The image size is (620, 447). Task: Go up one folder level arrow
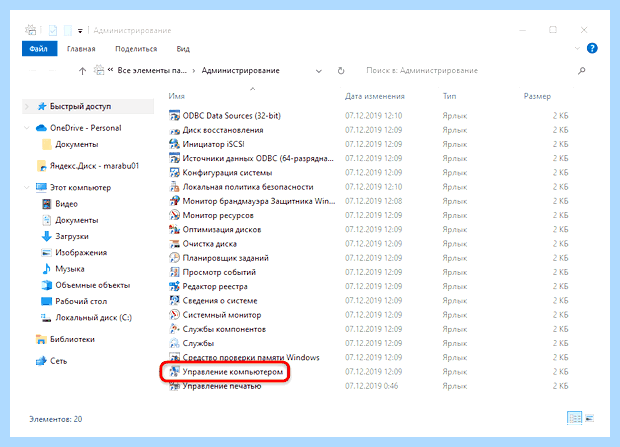(x=82, y=71)
